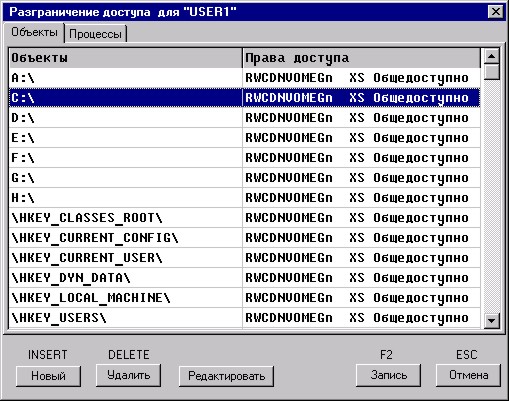Click access rights cell for H:\
This screenshot has width=509, height=401.
coord(362,198)
